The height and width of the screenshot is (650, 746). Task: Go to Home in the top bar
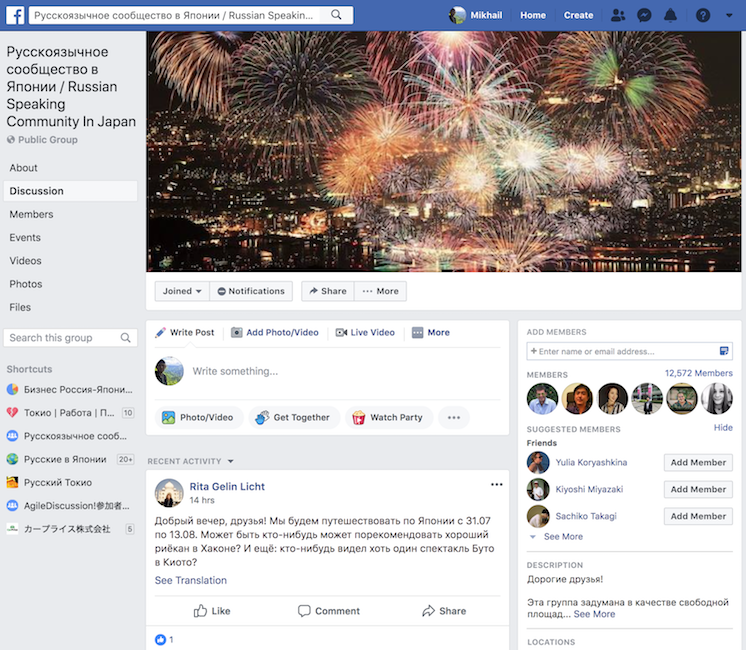tap(533, 15)
